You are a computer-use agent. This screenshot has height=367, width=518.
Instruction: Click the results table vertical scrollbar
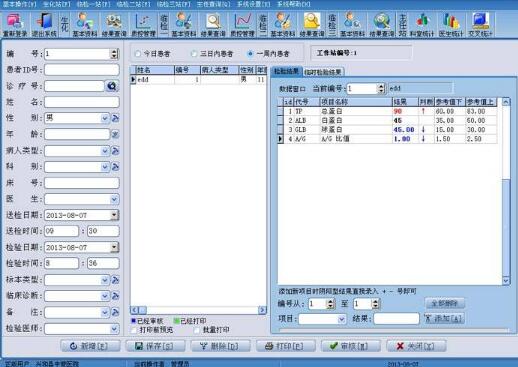pyautogui.click(x=506, y=191)
